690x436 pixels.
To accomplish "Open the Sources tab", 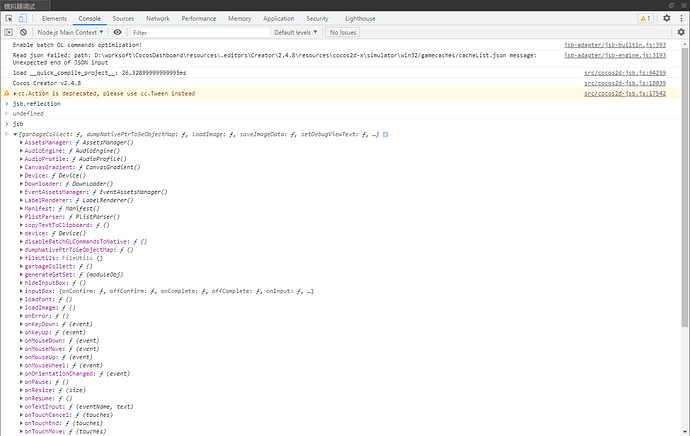I will 123,18.
